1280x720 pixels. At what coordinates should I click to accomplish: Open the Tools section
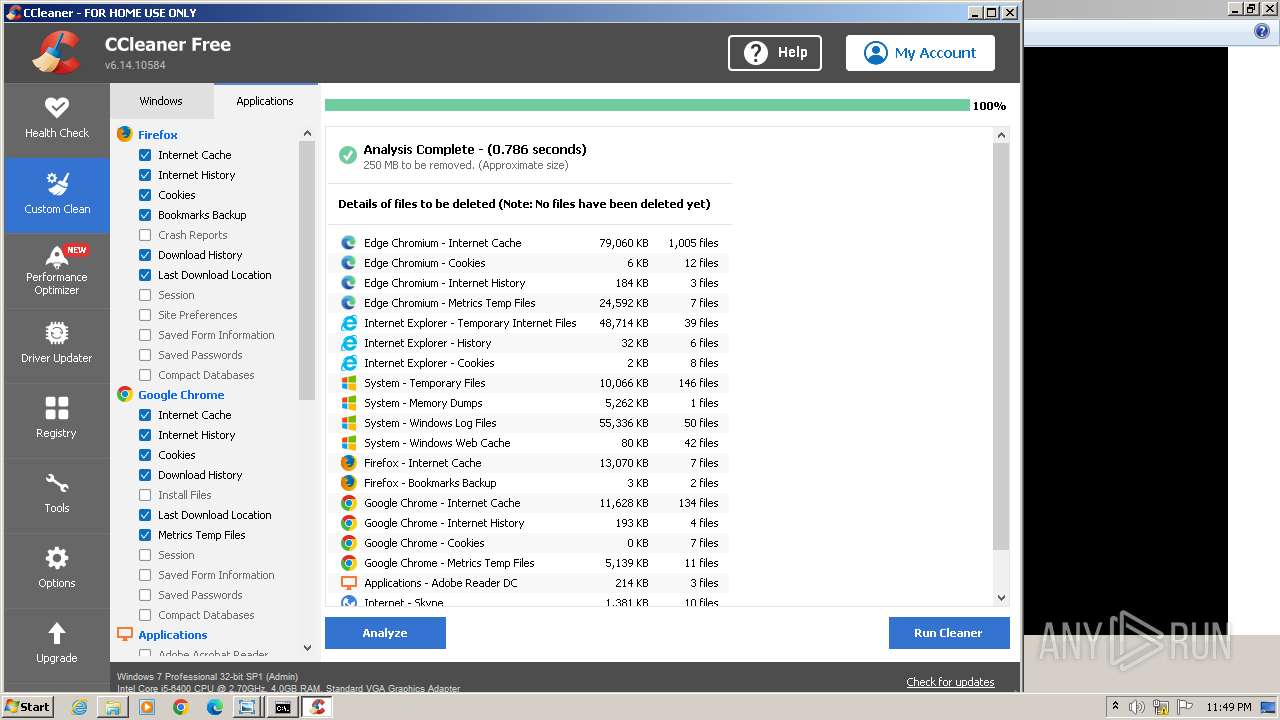coord(57,493)
